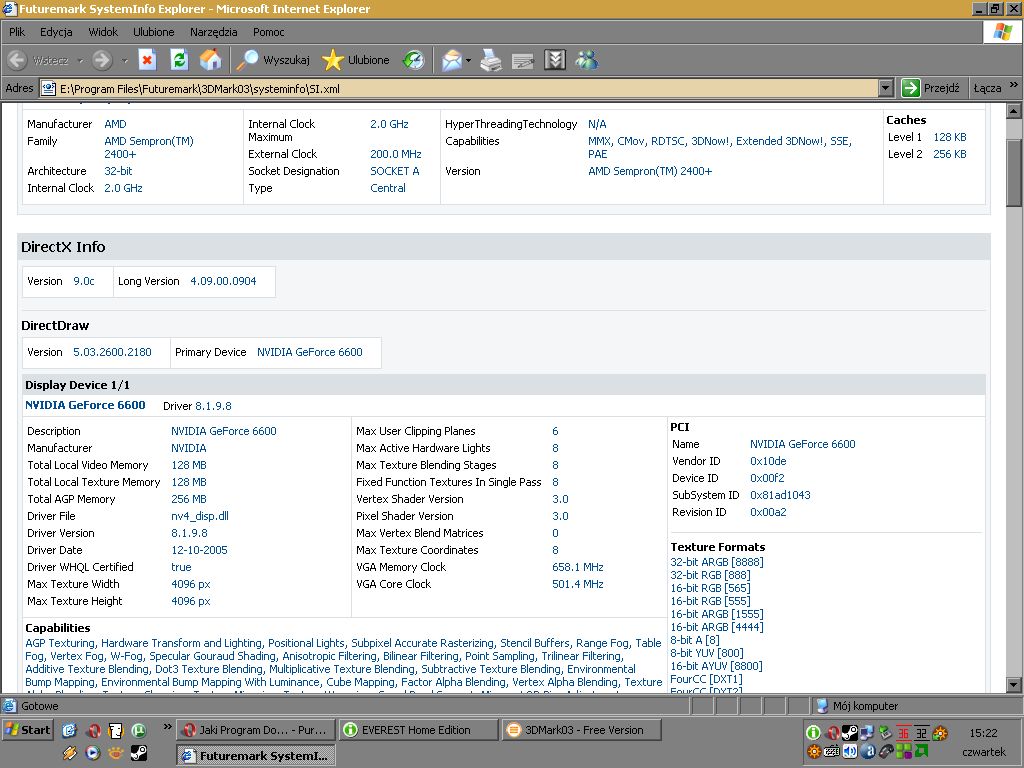The height and width of the screenshot is (768, 1024).
Task: Click the Edit page toolbar icon
Action: point(523,60)
